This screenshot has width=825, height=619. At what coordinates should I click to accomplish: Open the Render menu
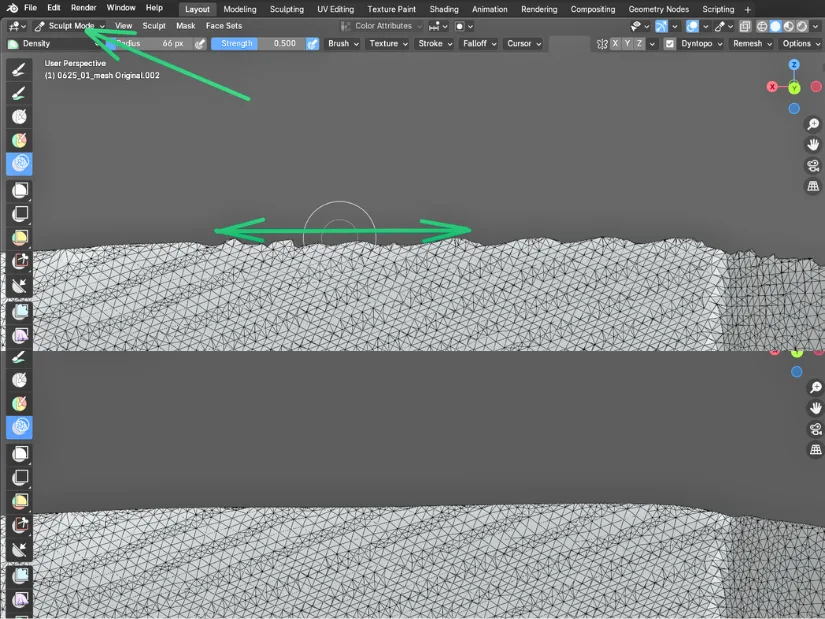point(84,8)
